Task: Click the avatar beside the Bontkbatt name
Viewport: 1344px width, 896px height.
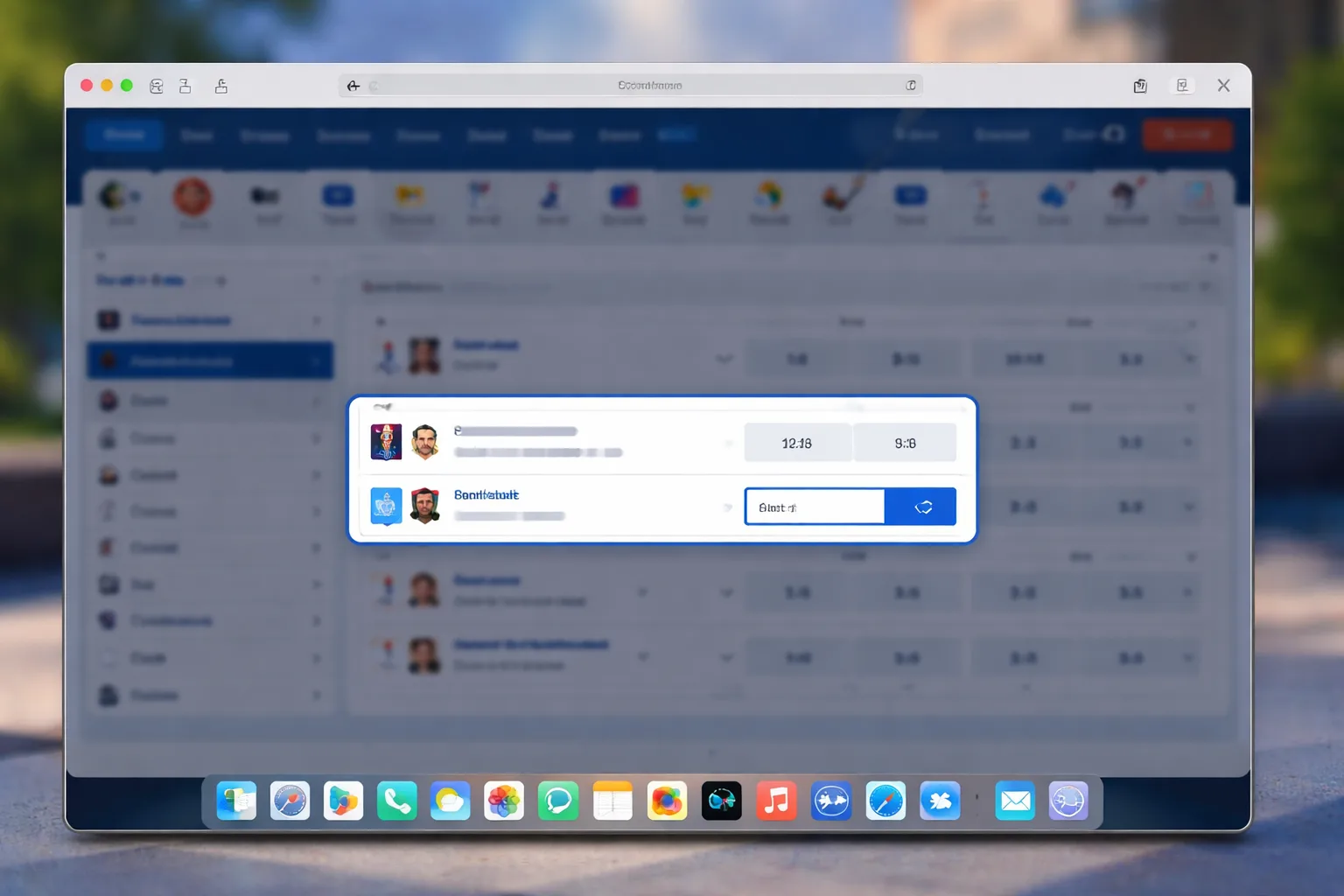Action: tap(425, 506)
